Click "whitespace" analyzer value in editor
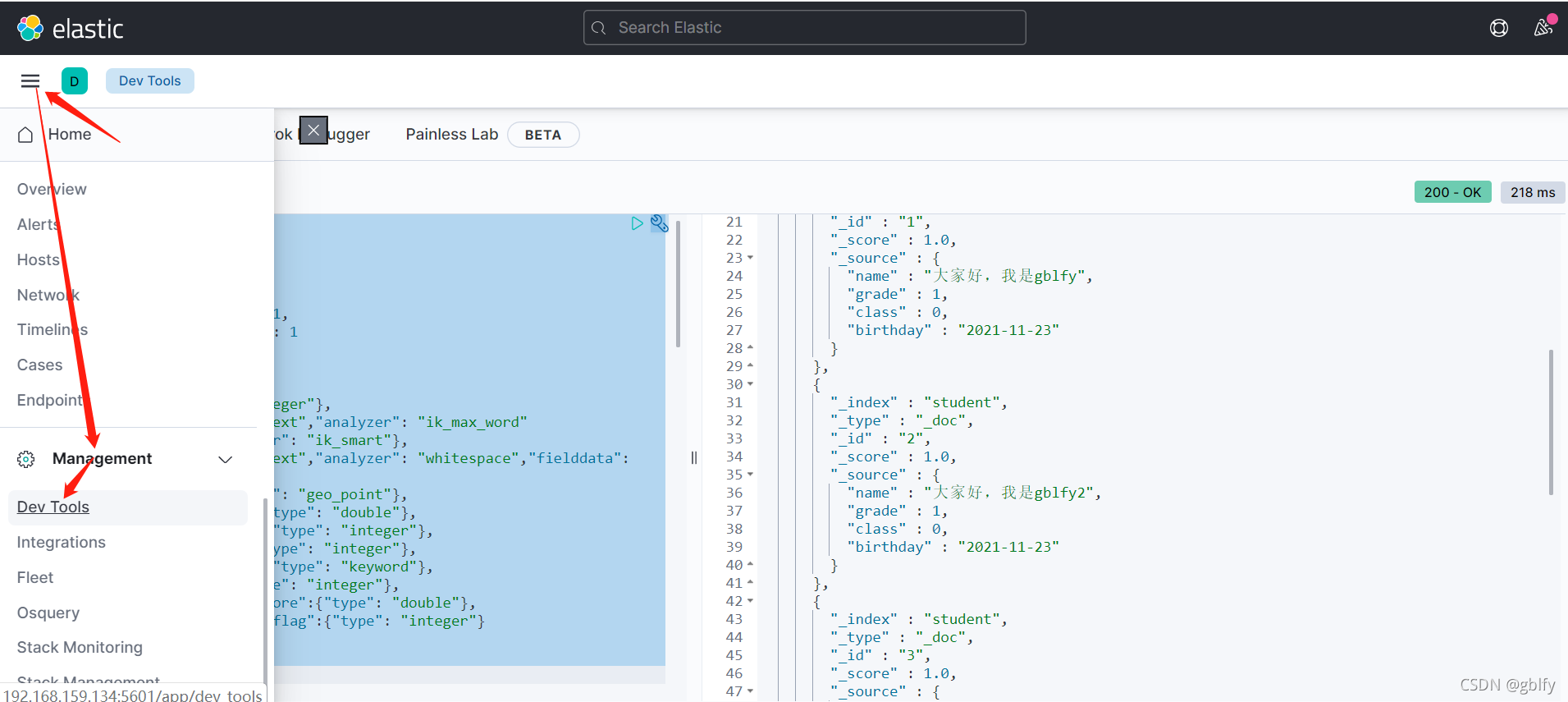The width and height of the screenshot is (1568, 702). tap(469, 458)
